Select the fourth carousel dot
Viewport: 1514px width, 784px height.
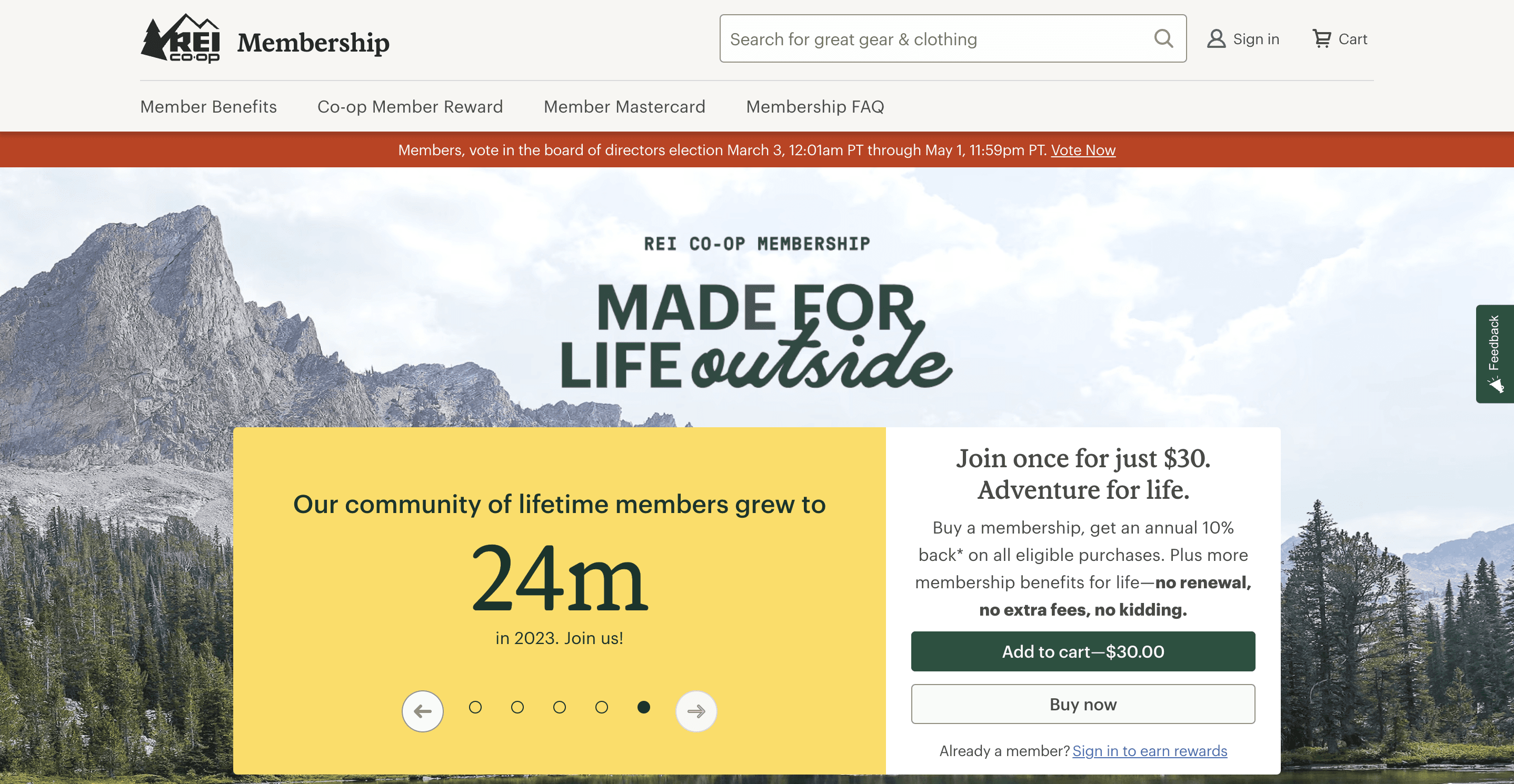pyautogui.click(x=601, y=707)
